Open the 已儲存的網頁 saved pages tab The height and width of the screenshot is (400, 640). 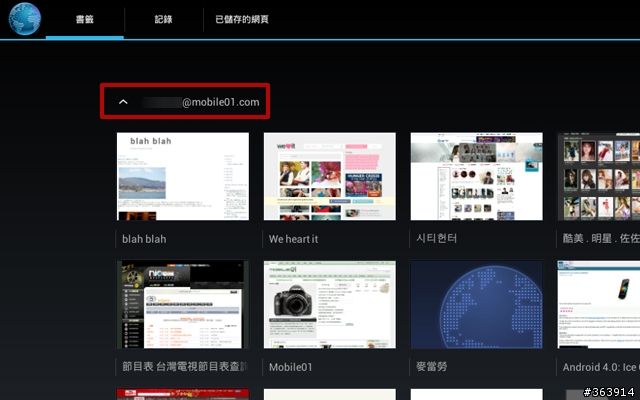point(242,19)
